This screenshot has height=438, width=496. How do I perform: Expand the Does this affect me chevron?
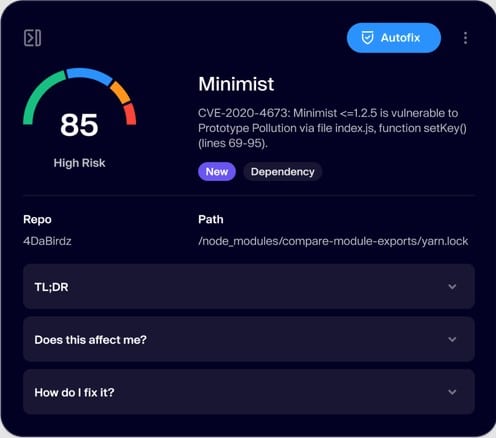[x=452, y=339]
